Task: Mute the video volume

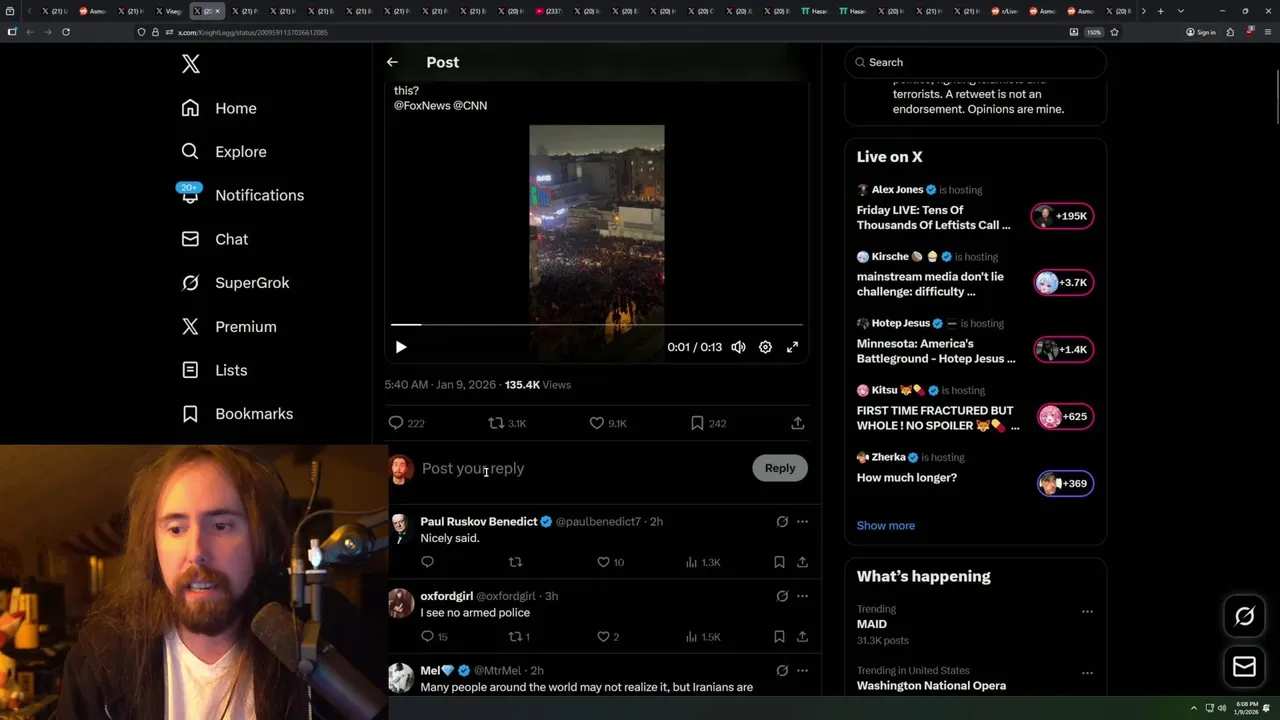Action: pos(738,347)
